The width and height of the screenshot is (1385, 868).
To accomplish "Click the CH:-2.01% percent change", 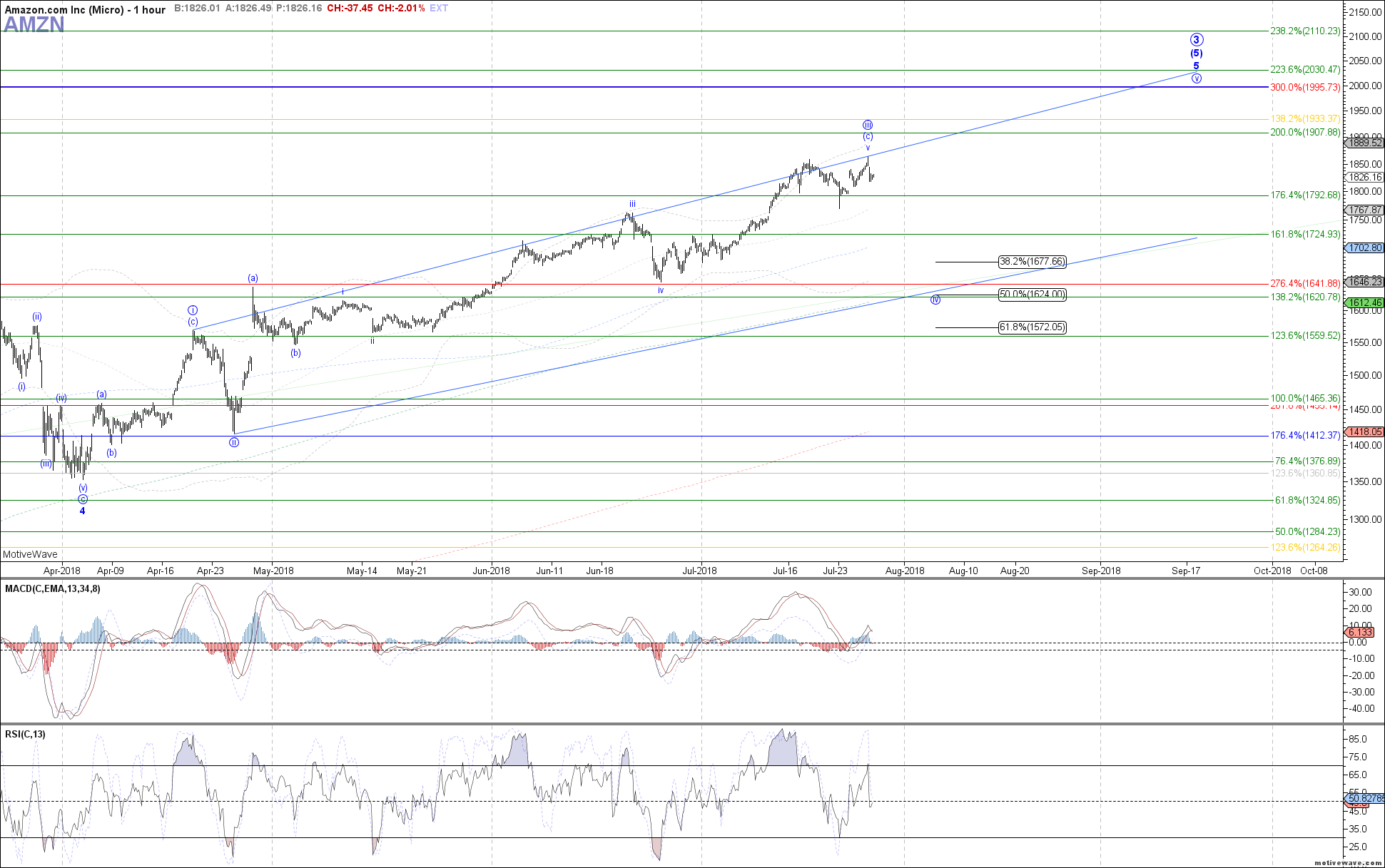I will [x=402, y=9].
